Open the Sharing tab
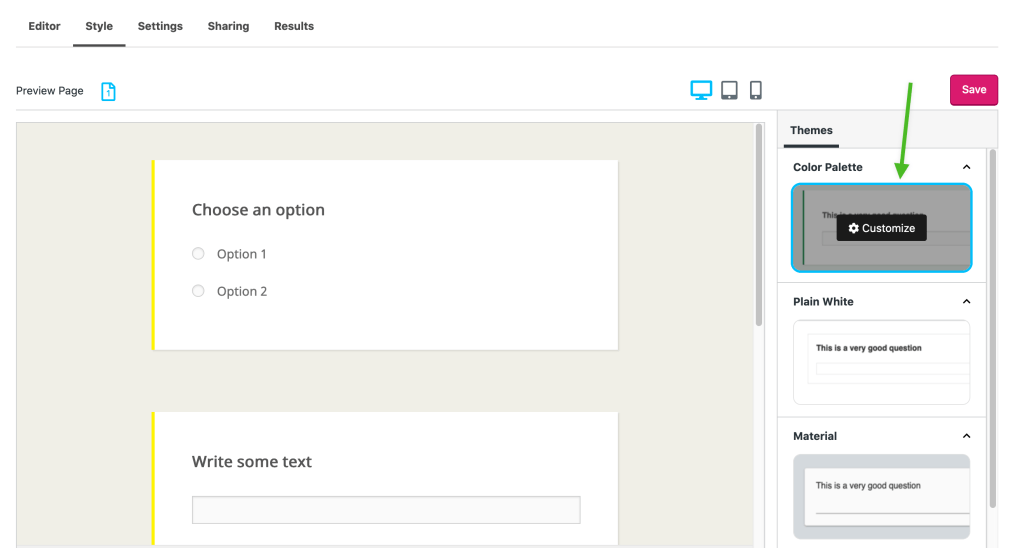 tap(228, 26)
